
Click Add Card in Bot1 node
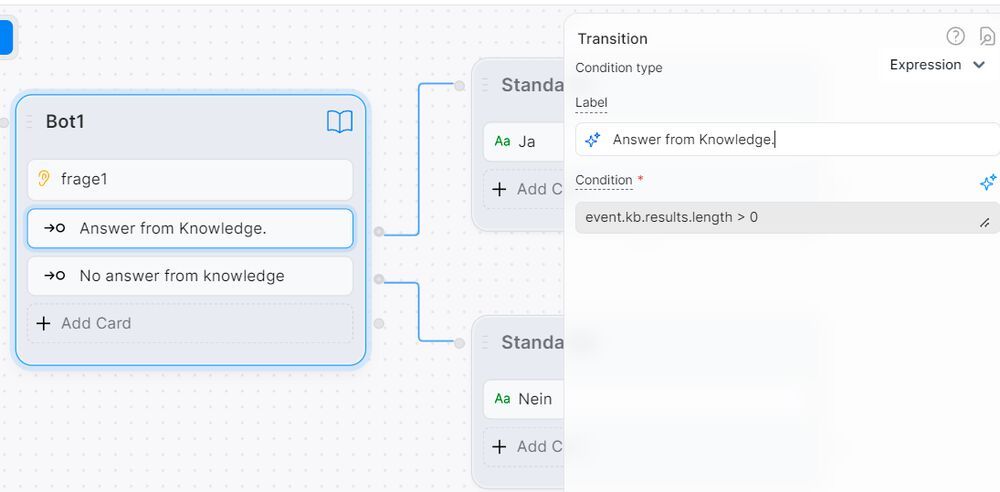190,324
